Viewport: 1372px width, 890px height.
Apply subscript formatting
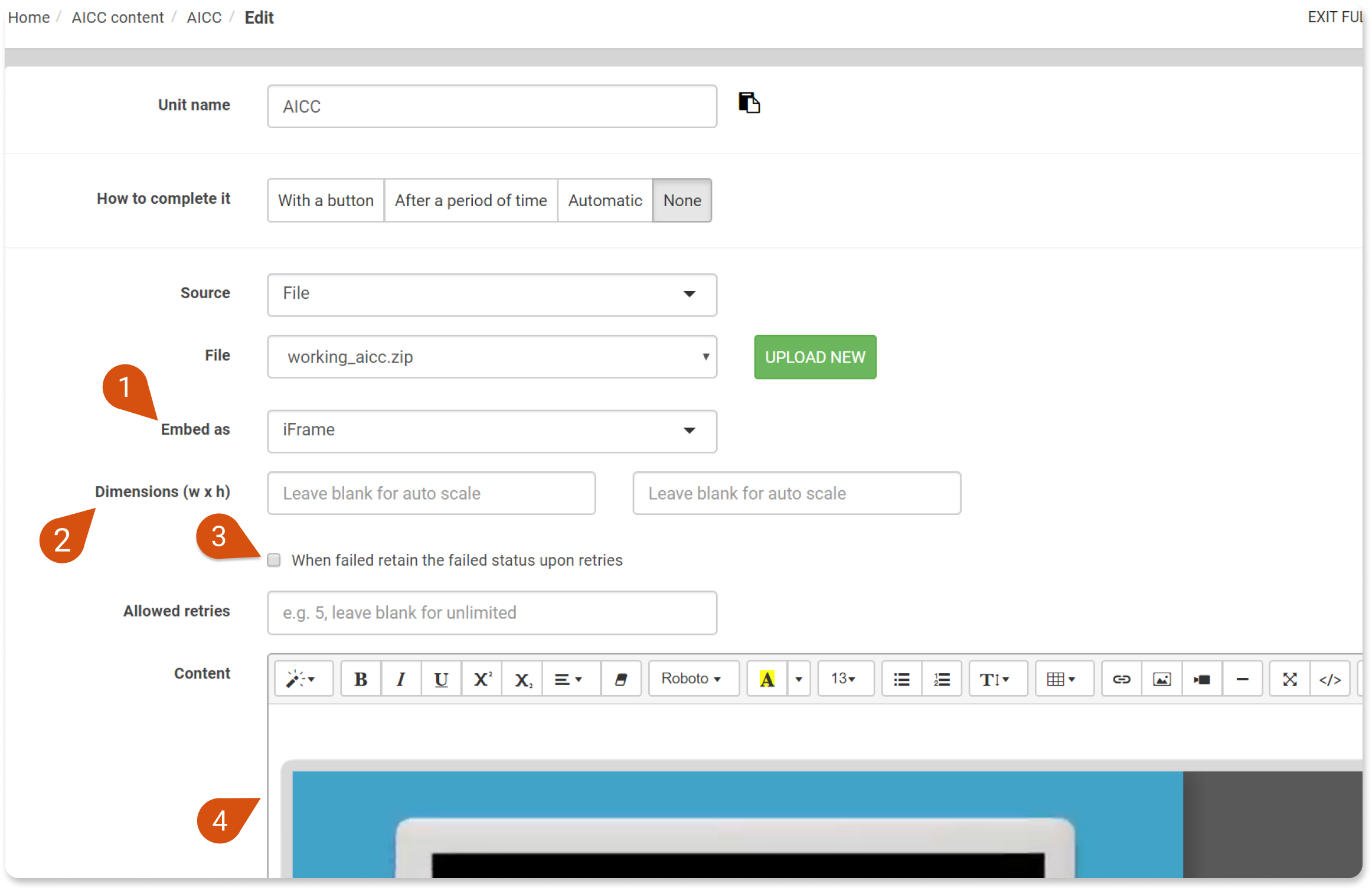[x=522, y=679]
